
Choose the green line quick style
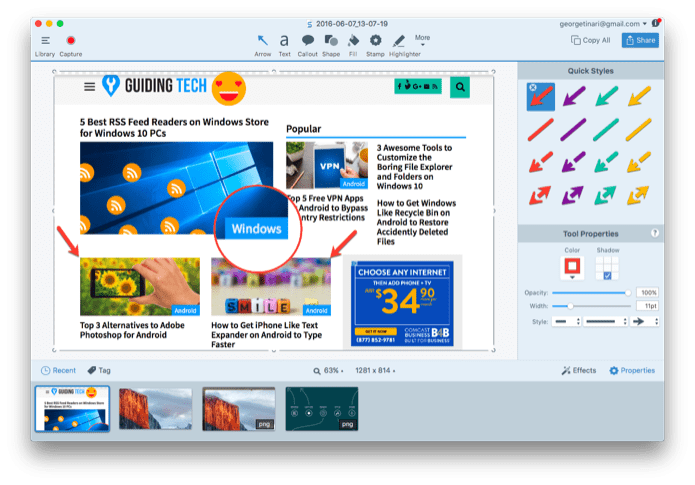click(606, 130)
